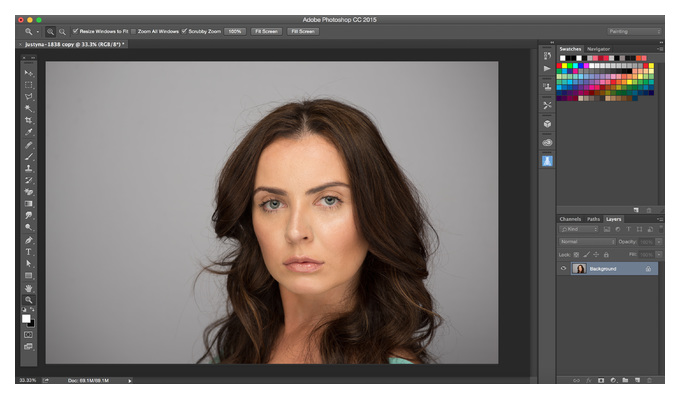
Task: Choose Zoom In mode in options bar
Action: [x=50, y=32]
